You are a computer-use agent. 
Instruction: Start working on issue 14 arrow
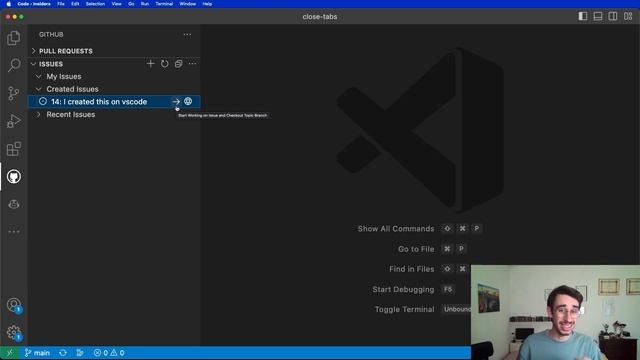click(176, 102)
